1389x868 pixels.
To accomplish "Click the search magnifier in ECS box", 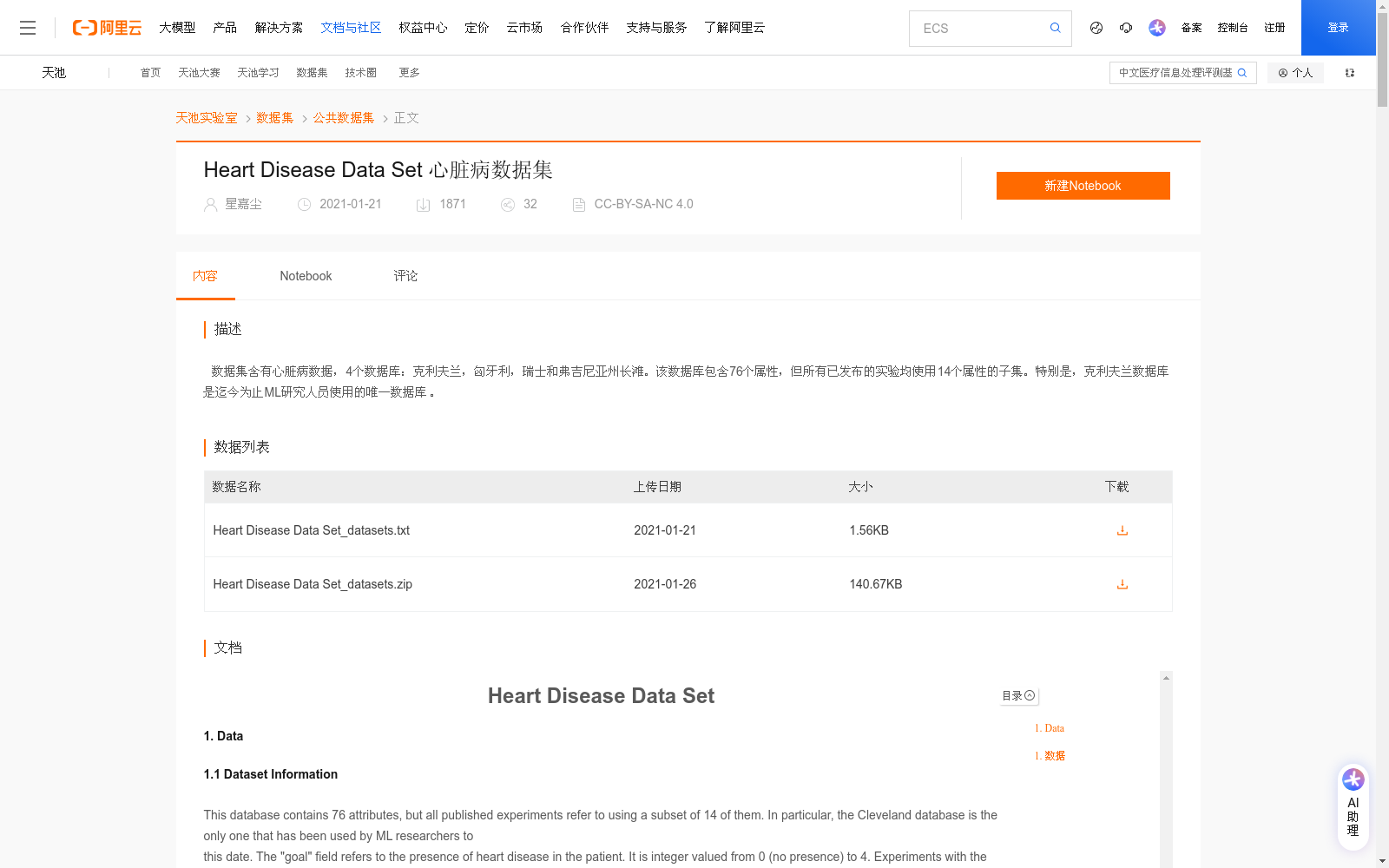I will coord(1055,28).
